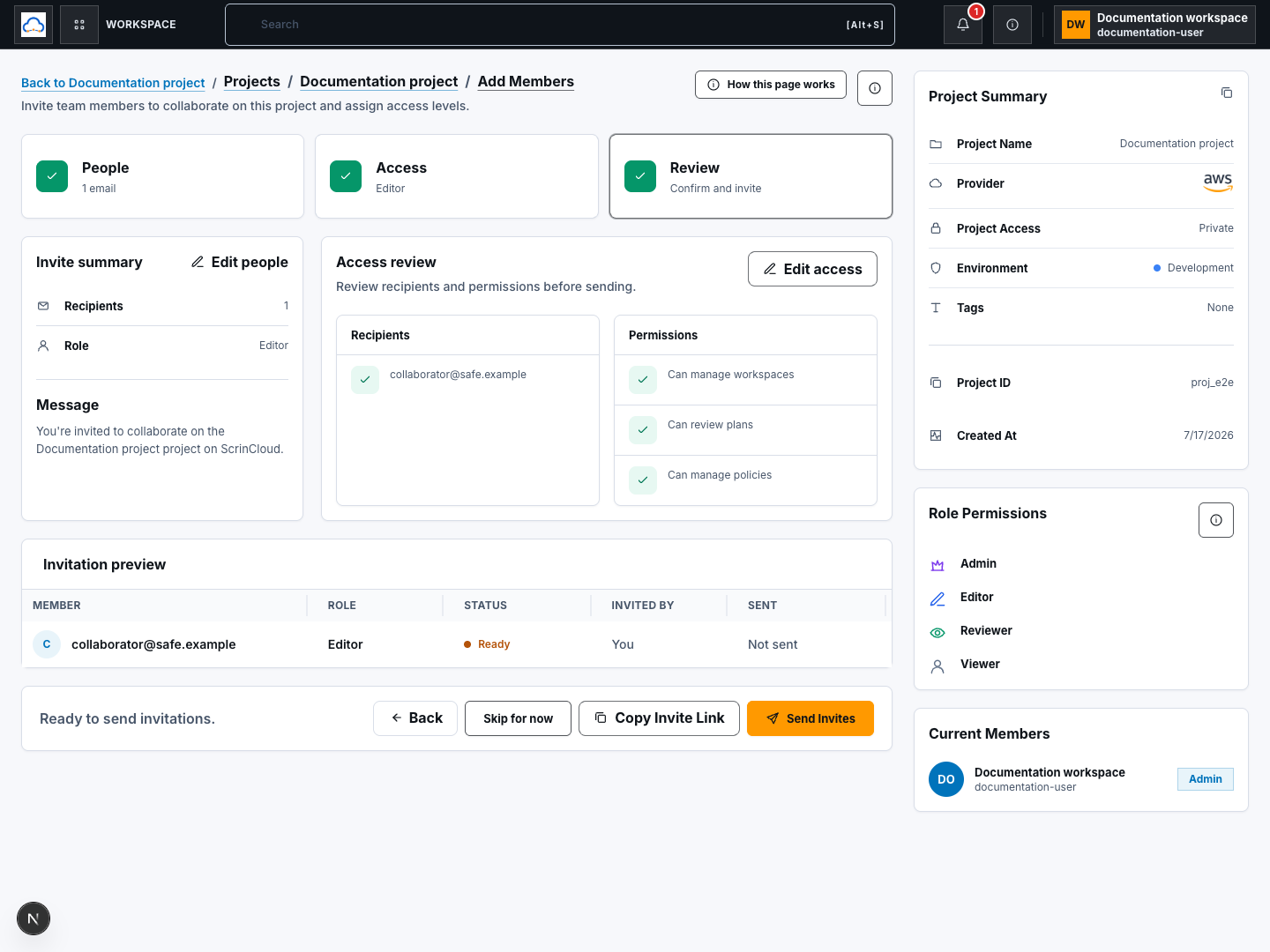Click the Not sent cell
The image size is (1270, 952).
pos(773,644)
